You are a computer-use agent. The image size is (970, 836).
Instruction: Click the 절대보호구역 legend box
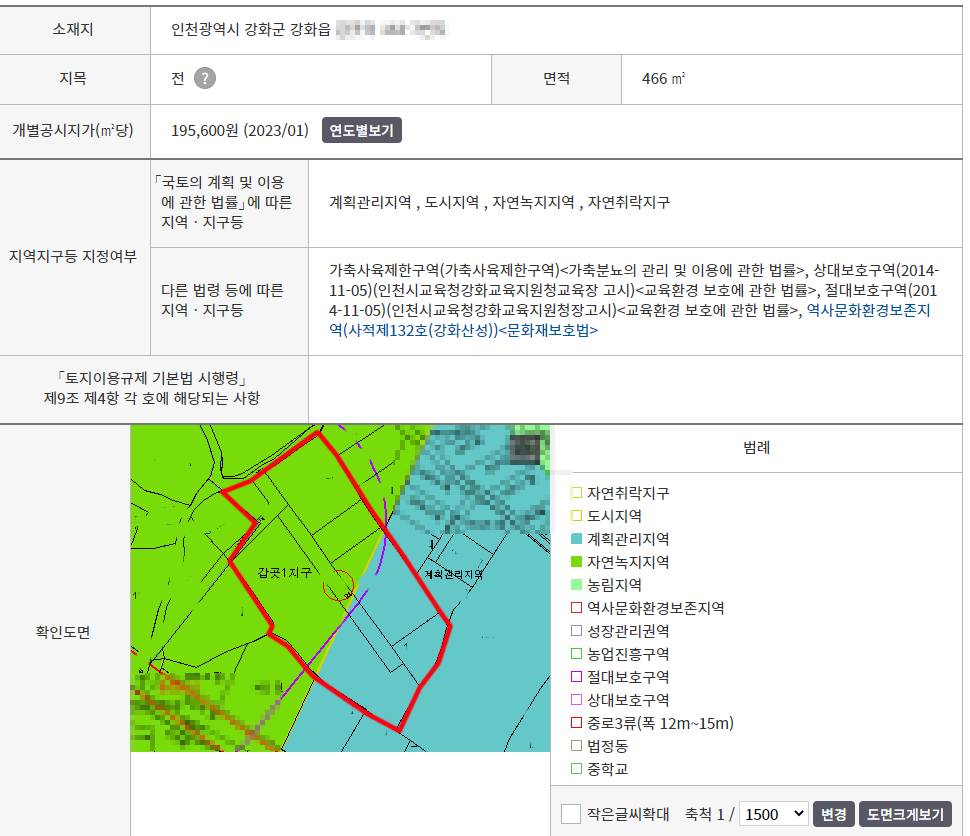click(576, 677)
